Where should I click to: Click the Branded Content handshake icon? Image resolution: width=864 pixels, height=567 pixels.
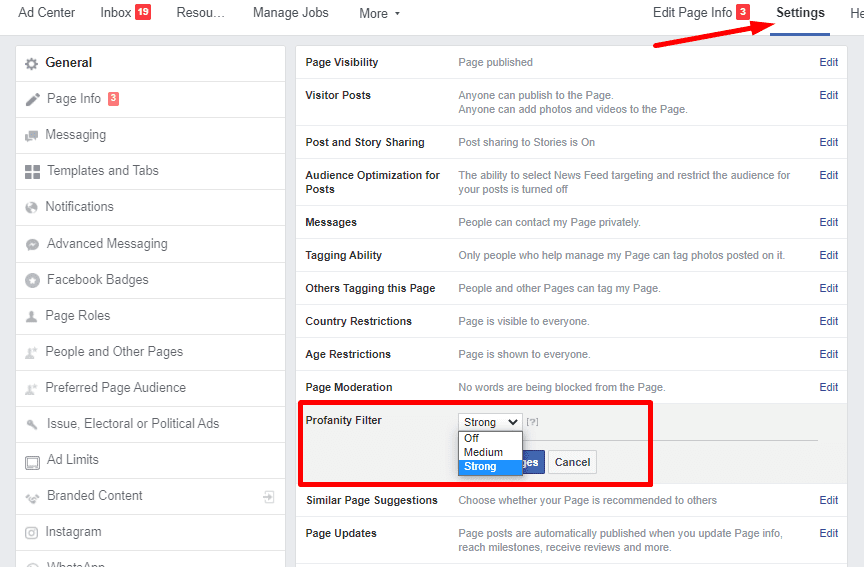(33, 498)
